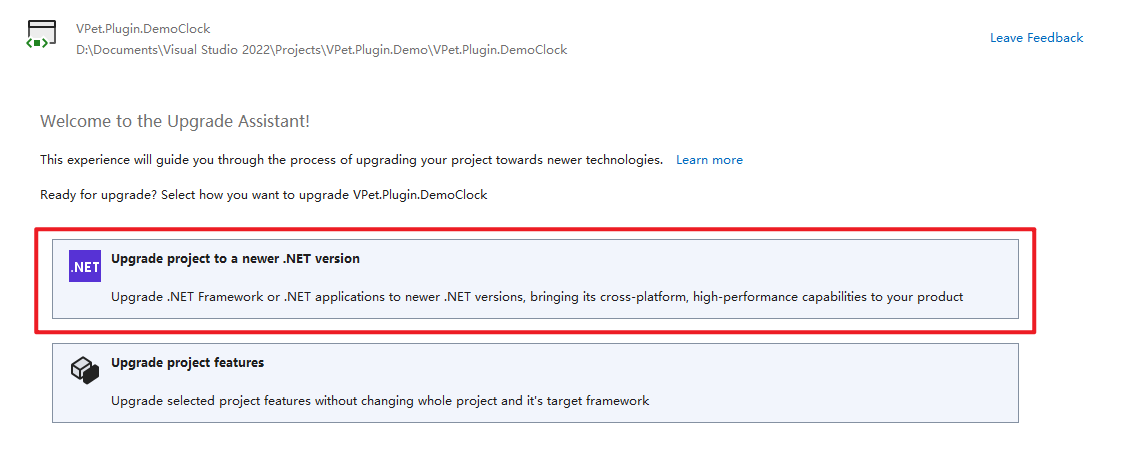
Task: Click the "Welcome to the Upgrade Assistant!" heading
Action: pos(175,121)
